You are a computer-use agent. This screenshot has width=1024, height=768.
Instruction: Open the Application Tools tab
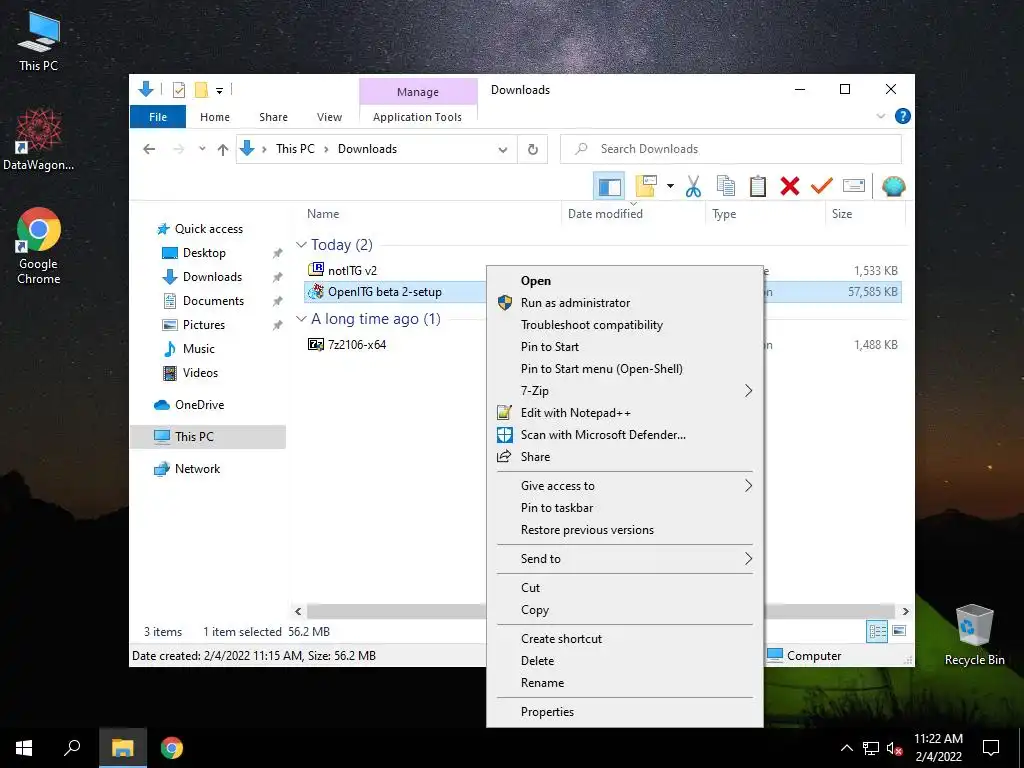[x=417, y=117]
